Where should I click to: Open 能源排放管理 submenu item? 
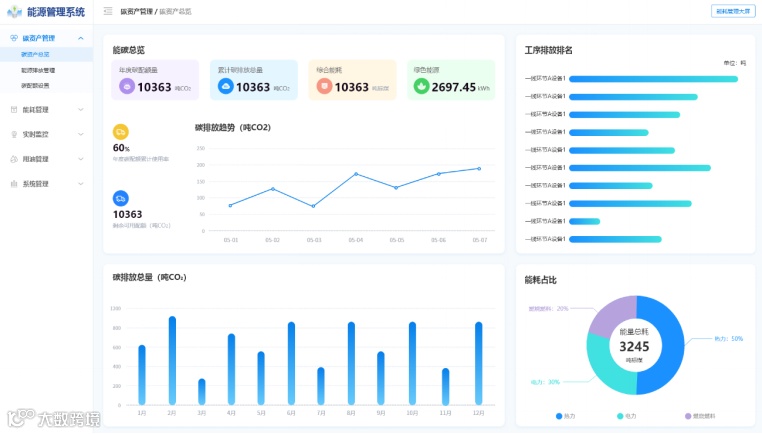pyautogui.click(x=46, y=70)
